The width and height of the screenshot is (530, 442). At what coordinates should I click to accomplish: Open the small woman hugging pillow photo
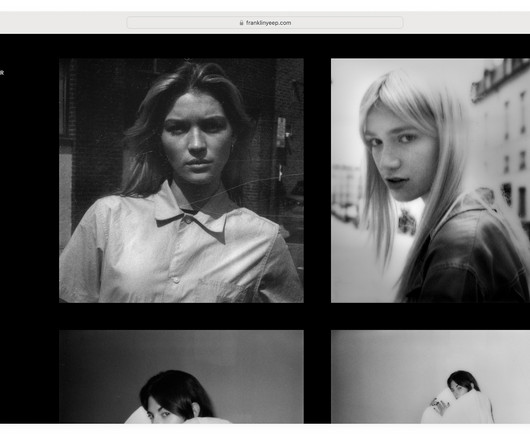coord(430,376)
